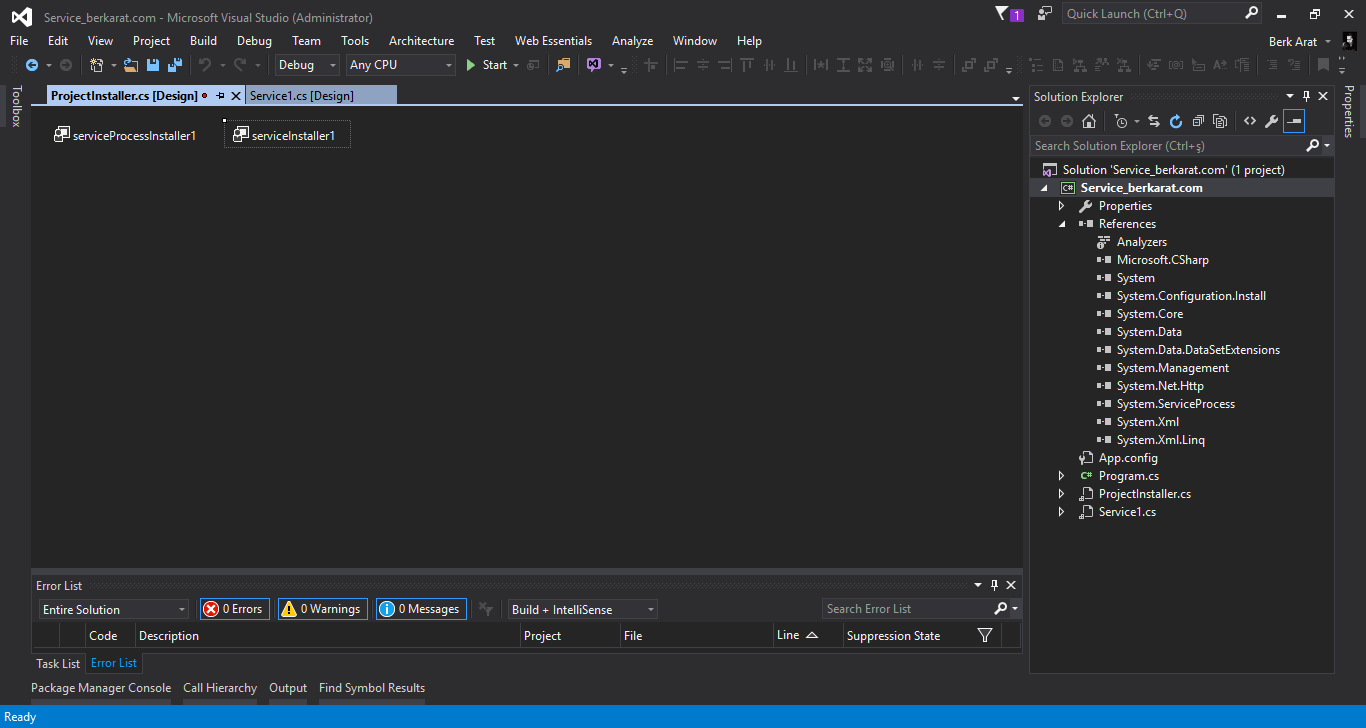Open the Entire Solution scope dropdown
This screenshot has height=728, width=1366.
pyautogui.click(x=114, y=609)
